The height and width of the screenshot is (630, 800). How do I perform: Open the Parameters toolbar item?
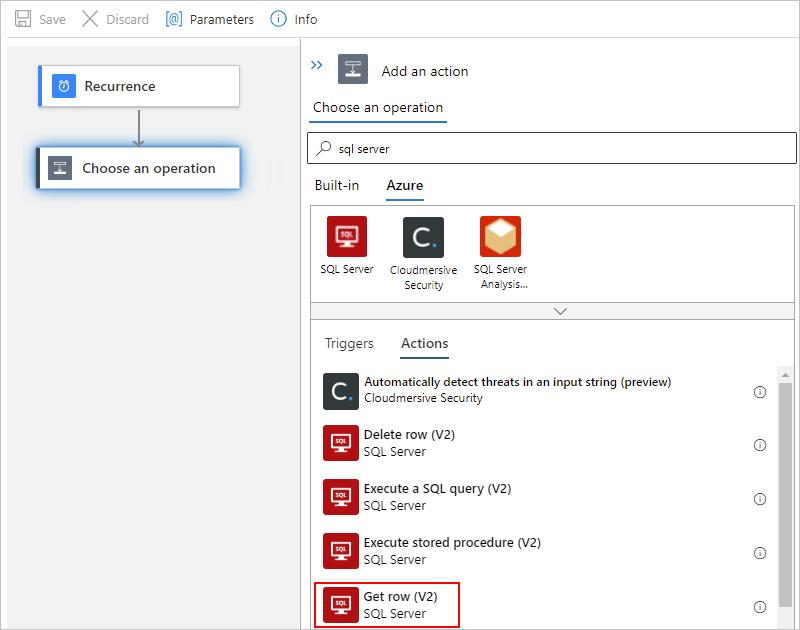[210, 19]
